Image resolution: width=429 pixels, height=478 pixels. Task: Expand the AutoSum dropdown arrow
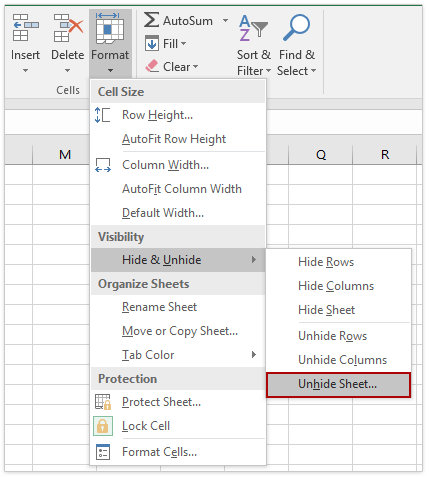click(x=226, y=20)
